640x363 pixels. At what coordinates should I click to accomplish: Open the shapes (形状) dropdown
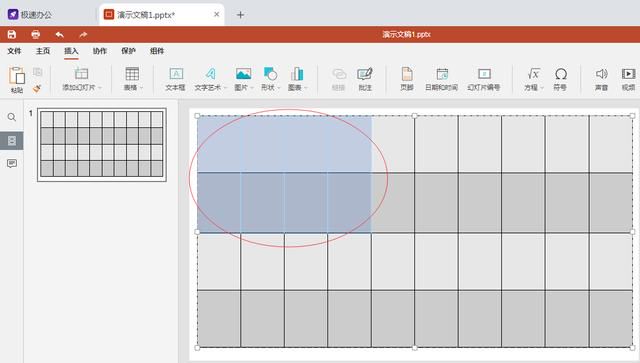pyautogui.click(x=279, y=88)
